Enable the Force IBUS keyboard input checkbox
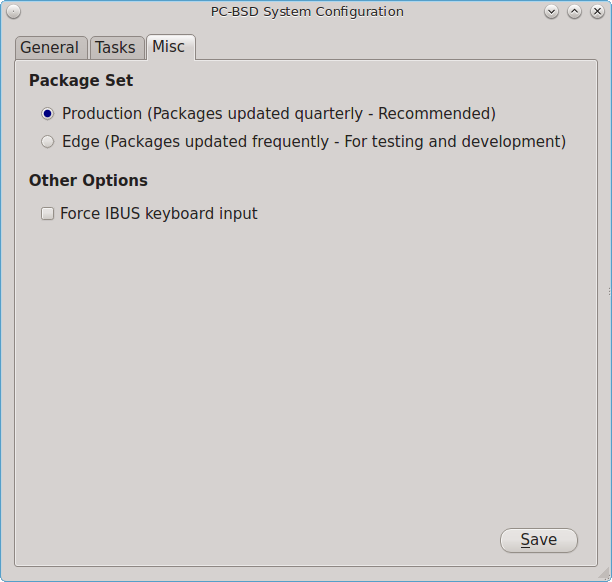Image resolution: width=612 pixels, height=582 pixels. 47,214
